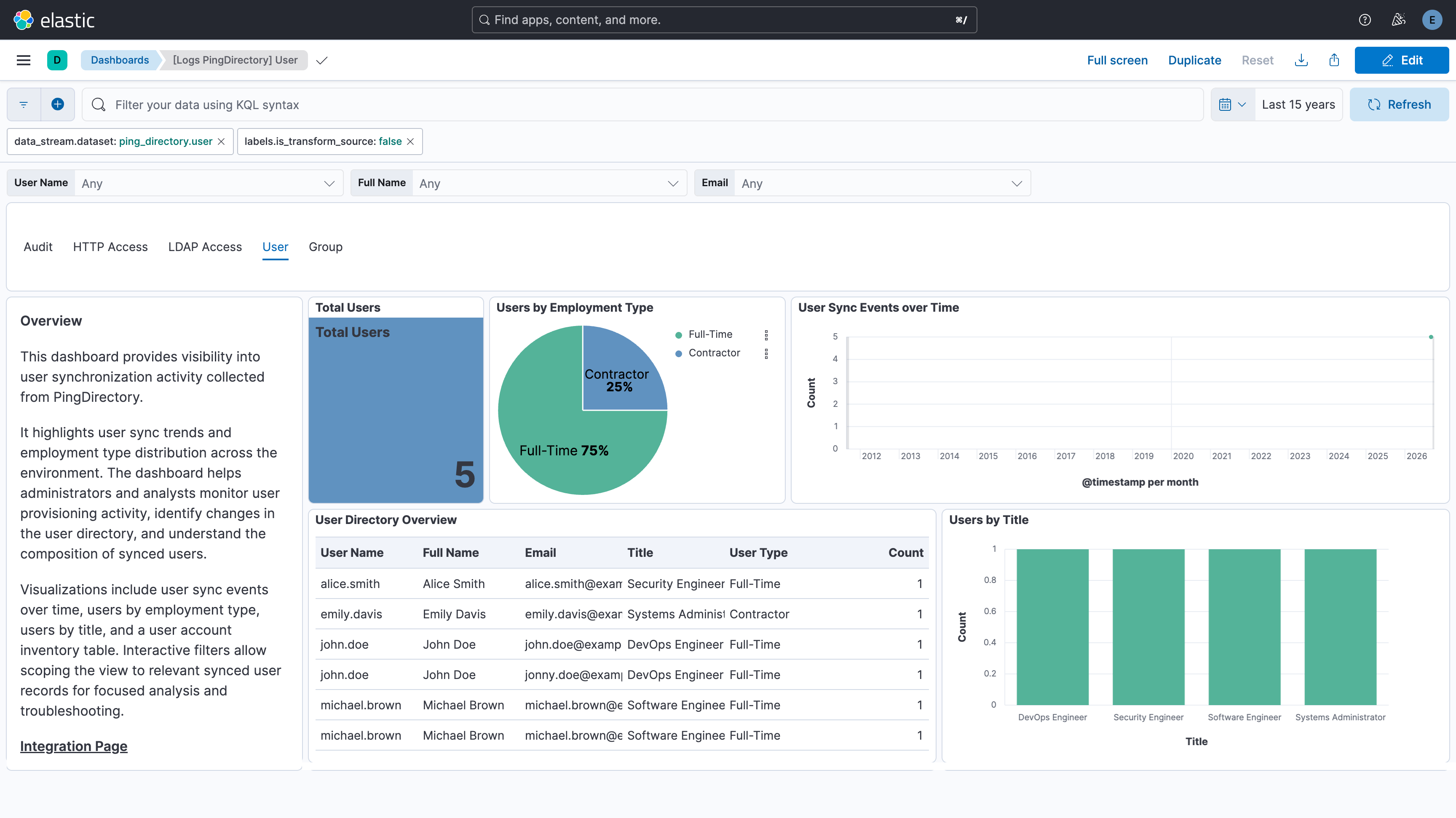Click the saved checkmark next to breadcrumb
The image size is (1456, 818).
(321, 61)
